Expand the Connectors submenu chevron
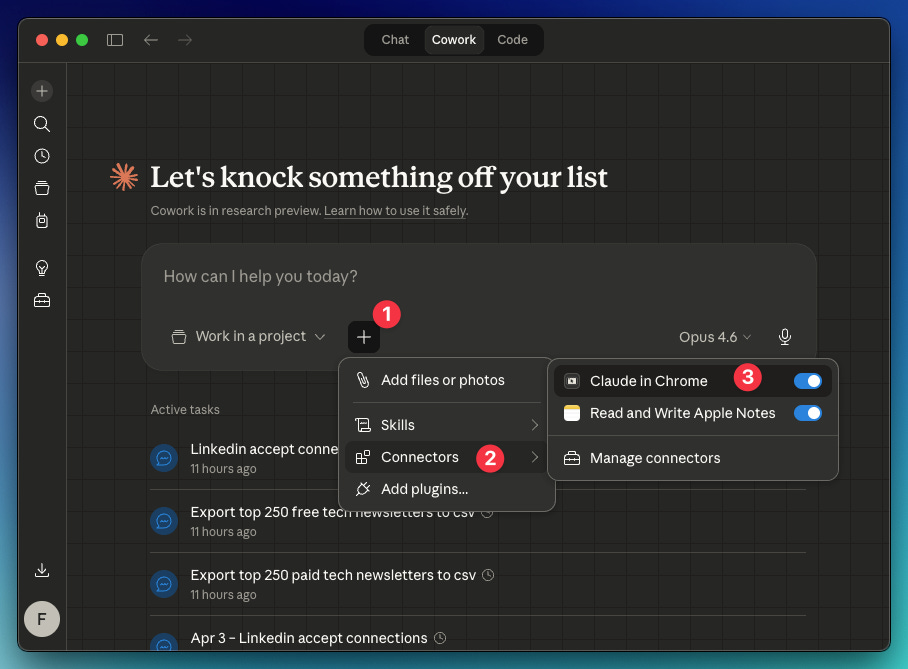The image size is (908, 669). [x=534, y=457]
